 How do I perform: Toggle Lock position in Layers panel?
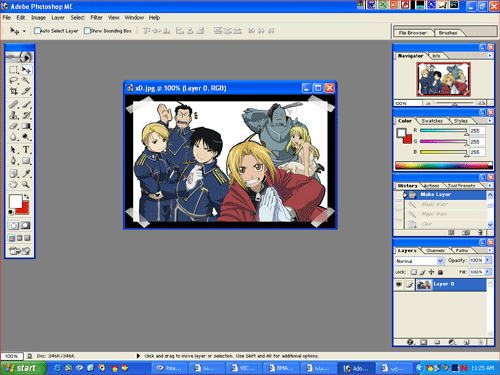pos(431,272)
